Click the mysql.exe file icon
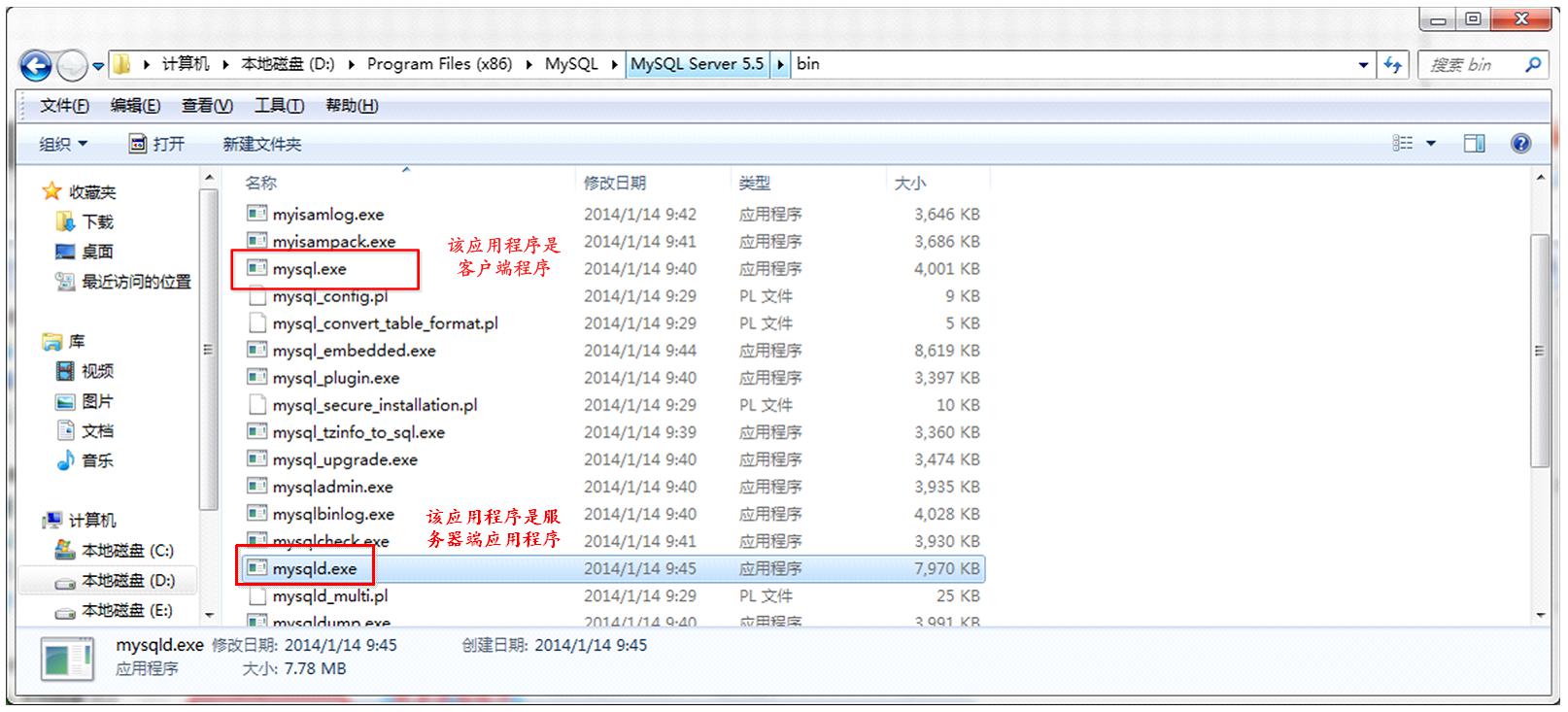1568x712 pixels. [x=256, y=268]
